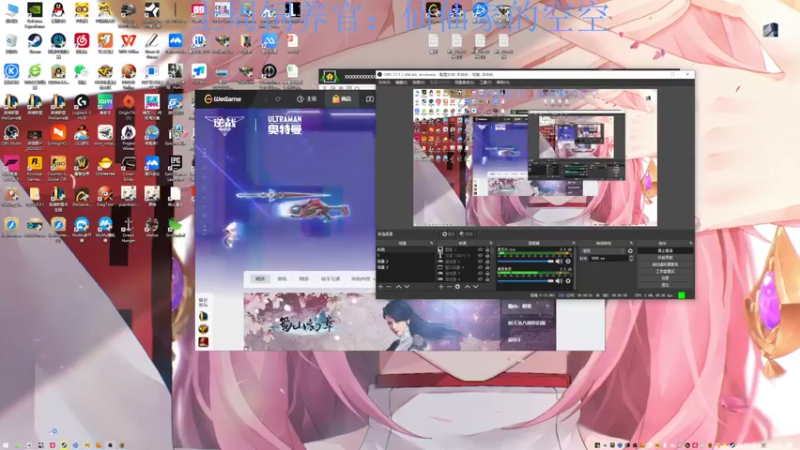Open the Desktop Audio settings gear in the mixer

(x=568, y=281)
